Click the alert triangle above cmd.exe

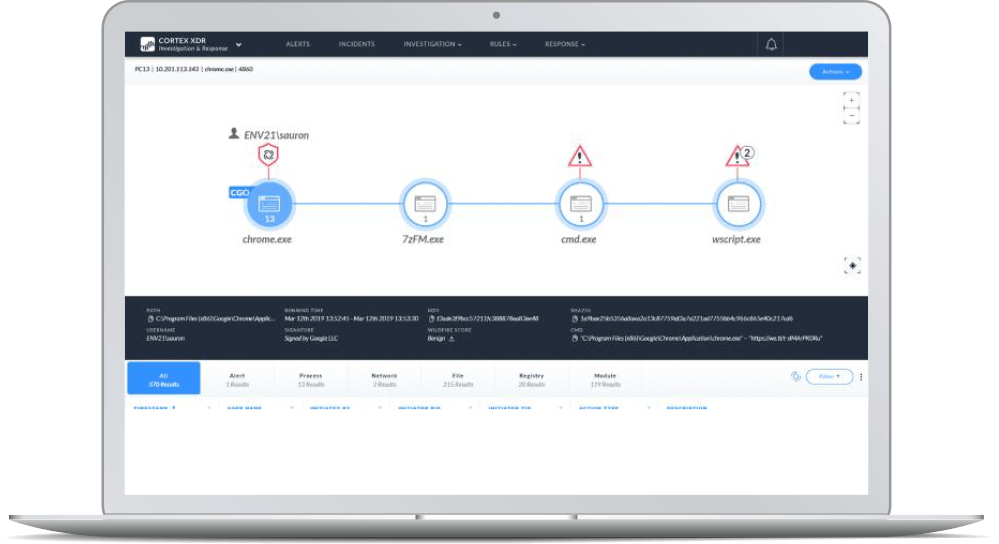[x=580, y=157]
